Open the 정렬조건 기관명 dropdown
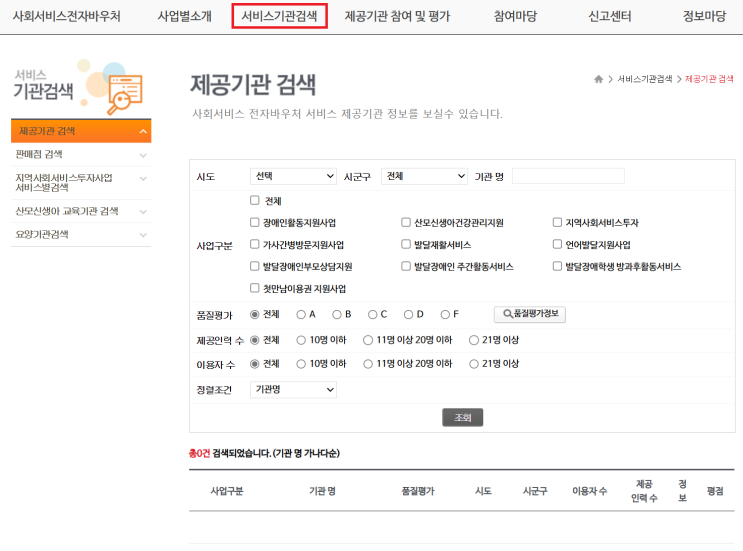Image resolution: width=743 pixels, height=551 pixels. click(293, 389)
